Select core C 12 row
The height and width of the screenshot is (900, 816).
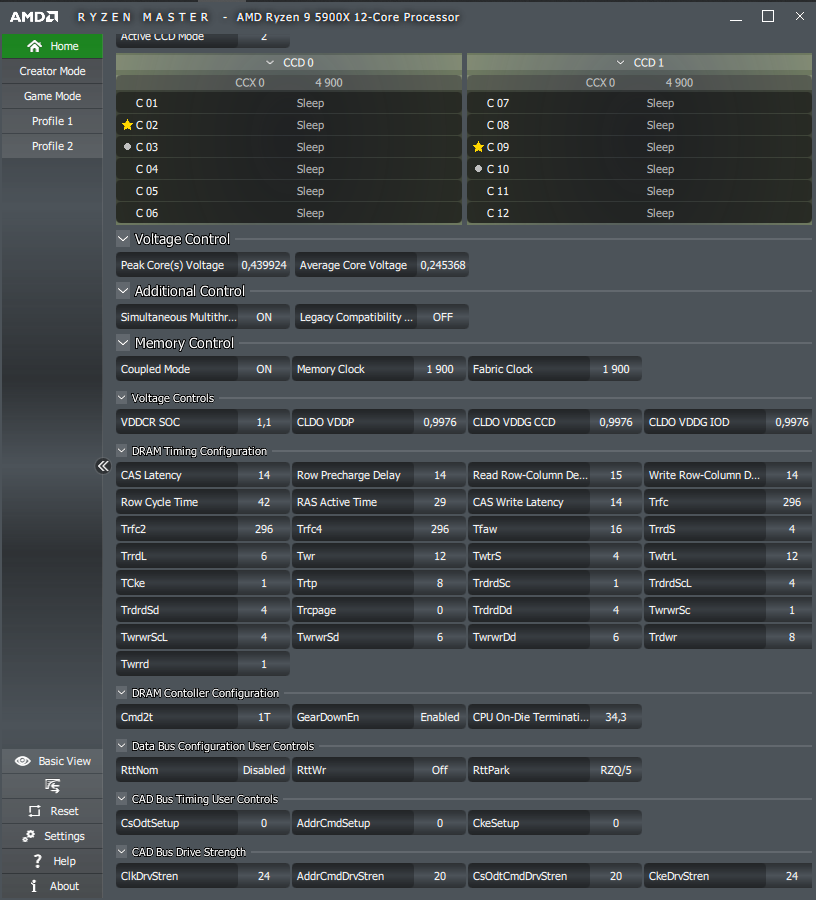point(639,213)
